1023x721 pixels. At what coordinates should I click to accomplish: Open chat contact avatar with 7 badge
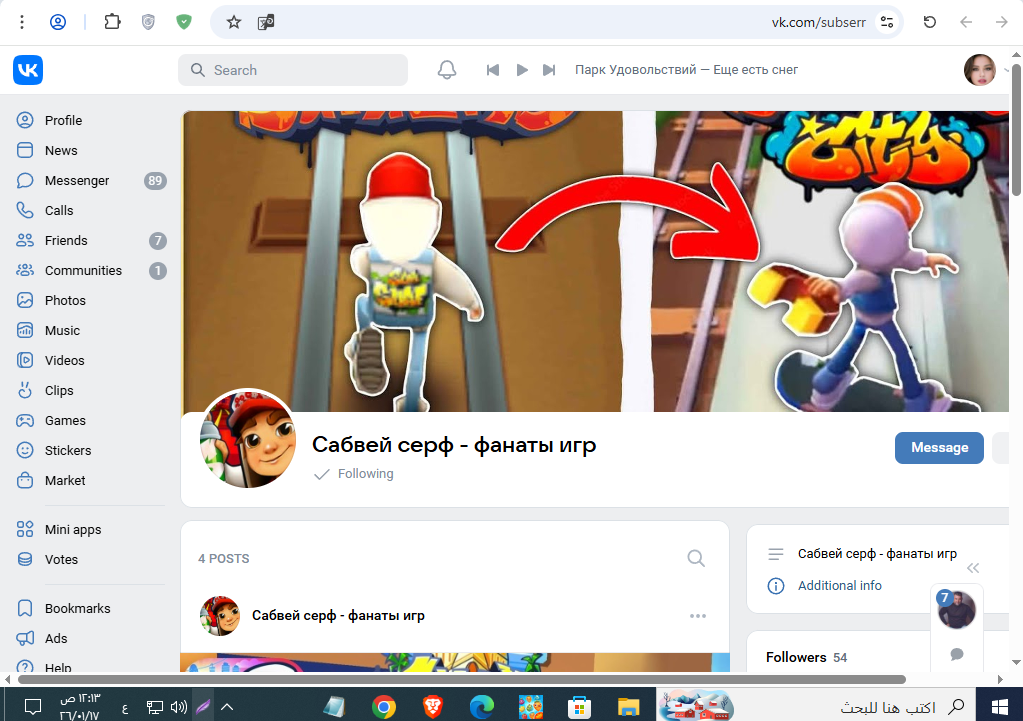[x=956, y=609]
